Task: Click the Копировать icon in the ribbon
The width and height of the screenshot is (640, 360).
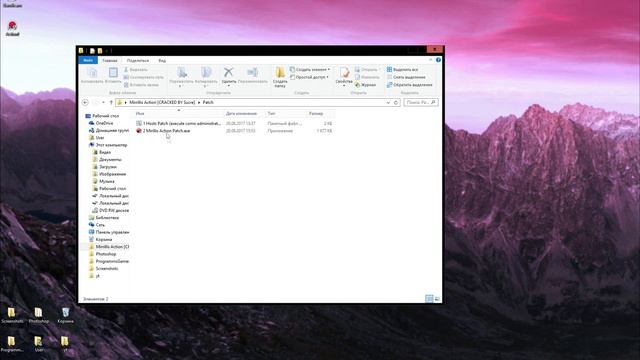Action: tap(92, 73)
